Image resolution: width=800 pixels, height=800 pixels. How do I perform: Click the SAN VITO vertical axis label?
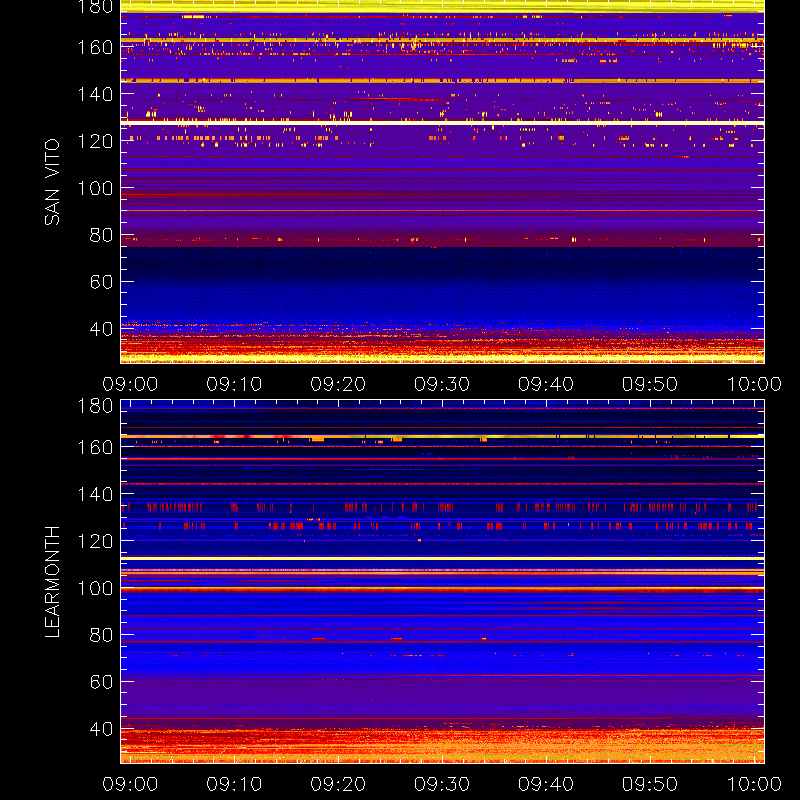[x=52, y=182]
